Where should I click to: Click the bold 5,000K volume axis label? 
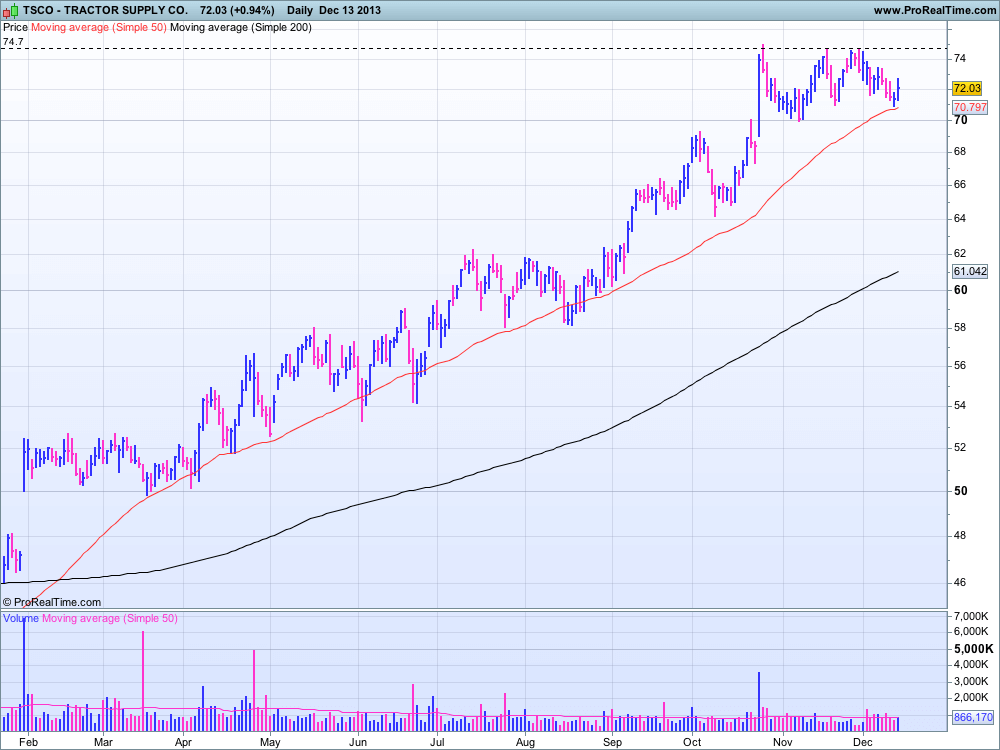click(973, 649)
